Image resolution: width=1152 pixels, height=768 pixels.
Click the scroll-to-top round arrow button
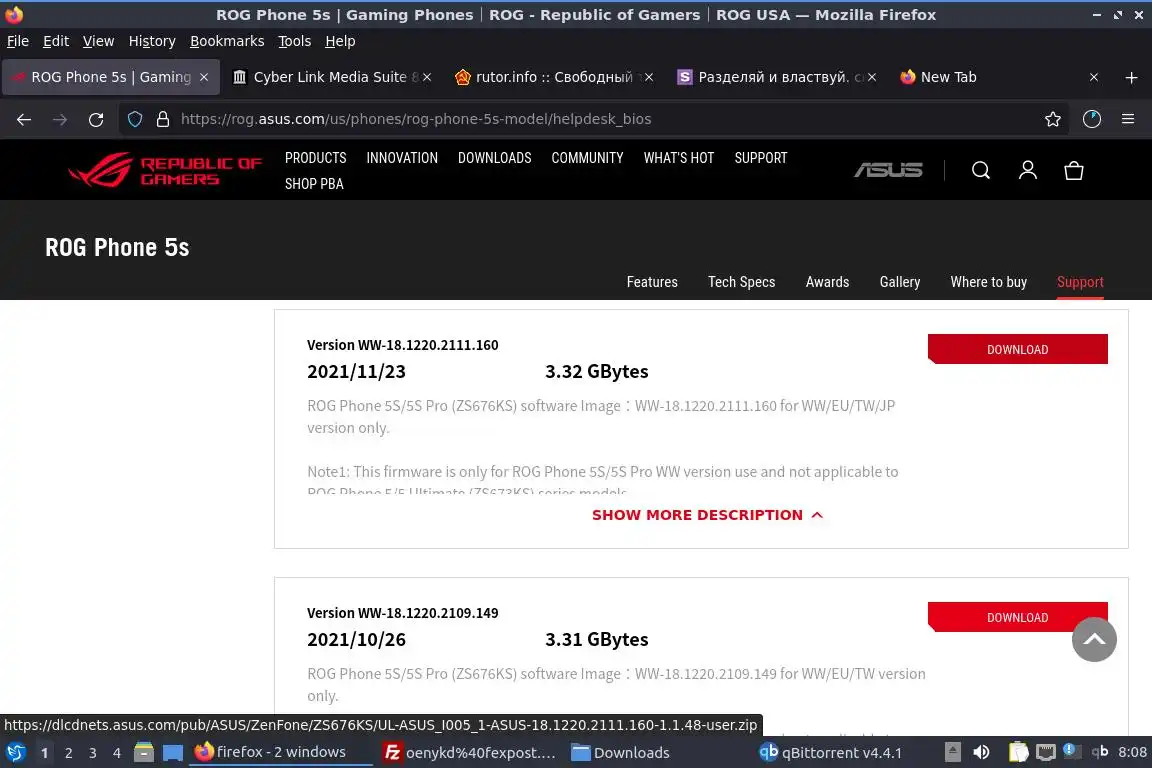[1094, 639]
